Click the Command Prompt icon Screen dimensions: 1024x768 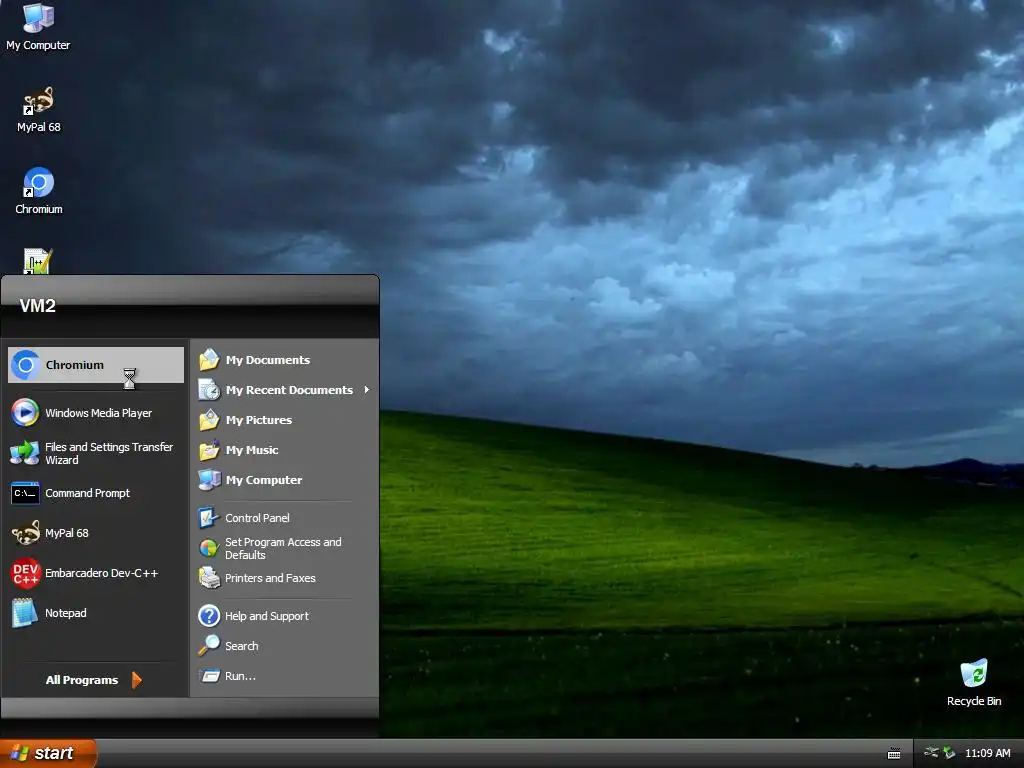tap(25, 493)
